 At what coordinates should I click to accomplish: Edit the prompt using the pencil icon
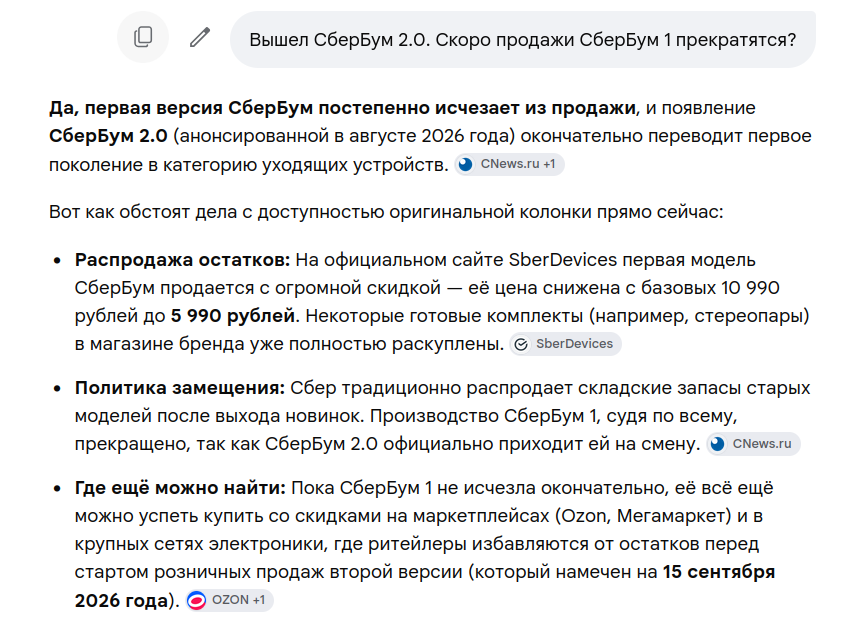pyautogui.click(x=200, y=37)
